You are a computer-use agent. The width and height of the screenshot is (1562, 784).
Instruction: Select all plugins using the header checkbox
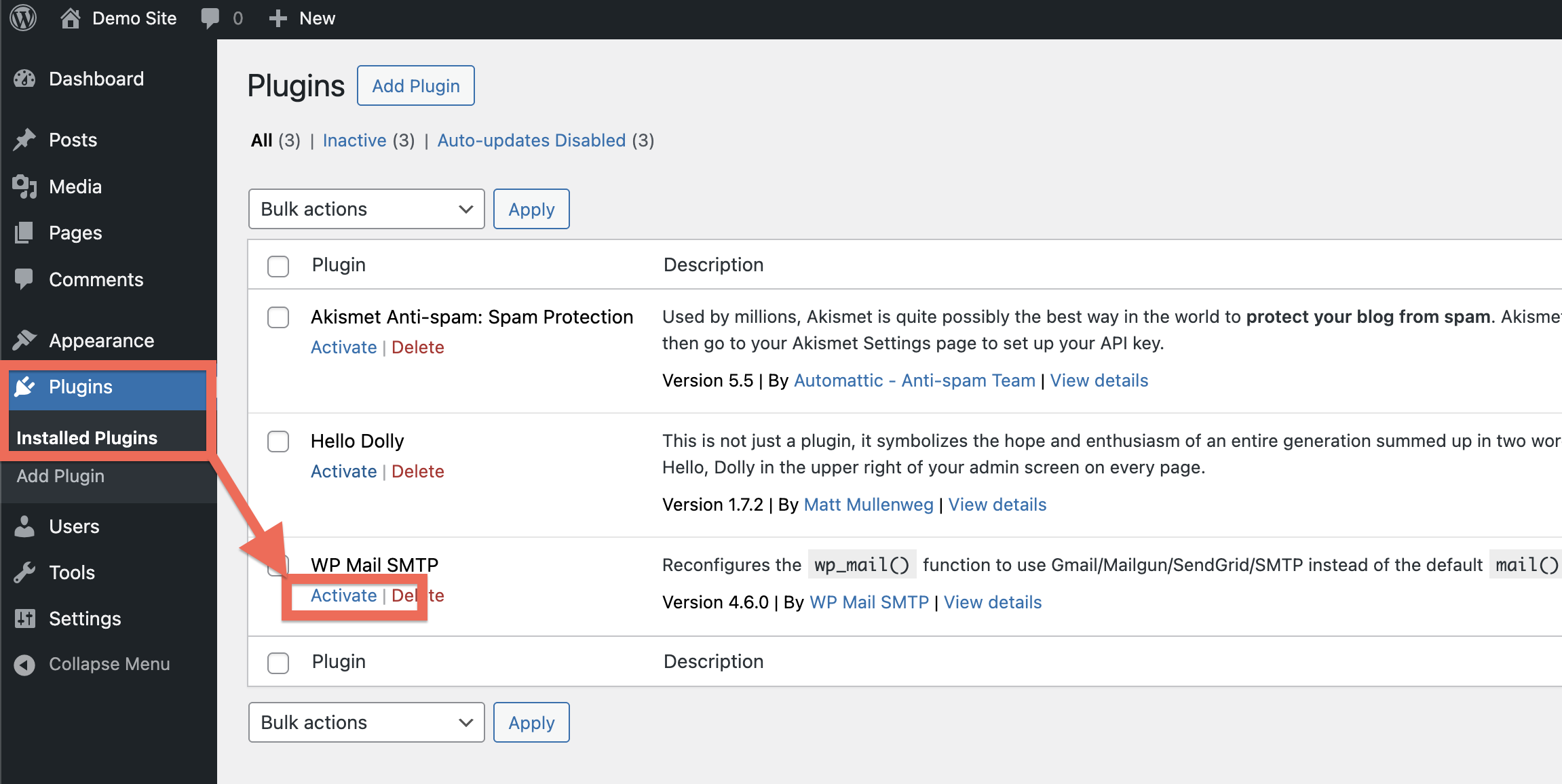pyautogui.click(x=278, y=266)
